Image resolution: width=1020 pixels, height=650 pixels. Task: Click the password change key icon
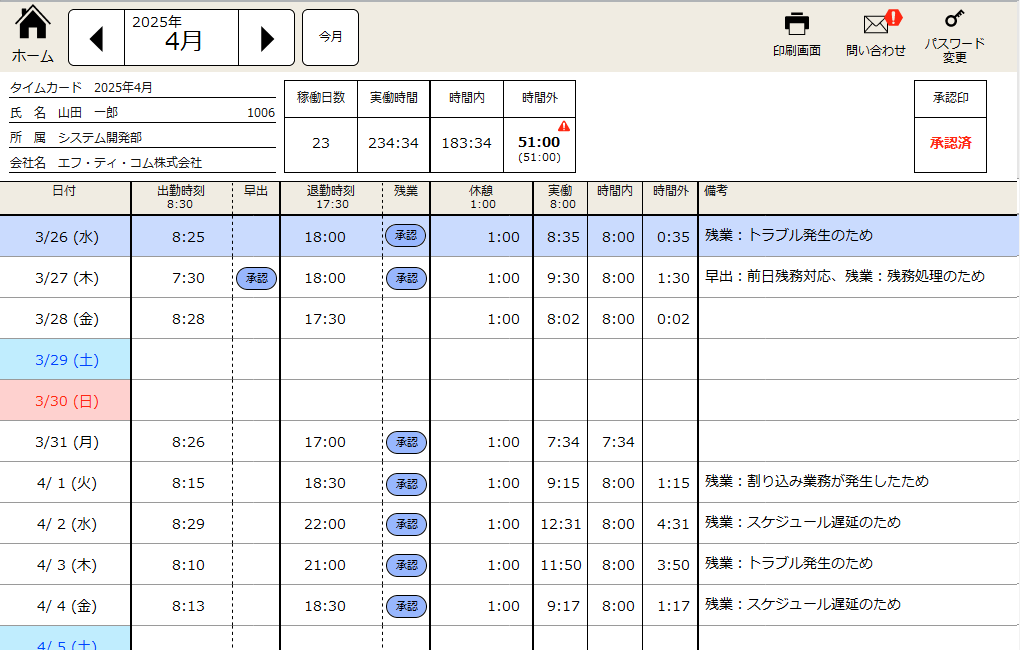[954, 19]
